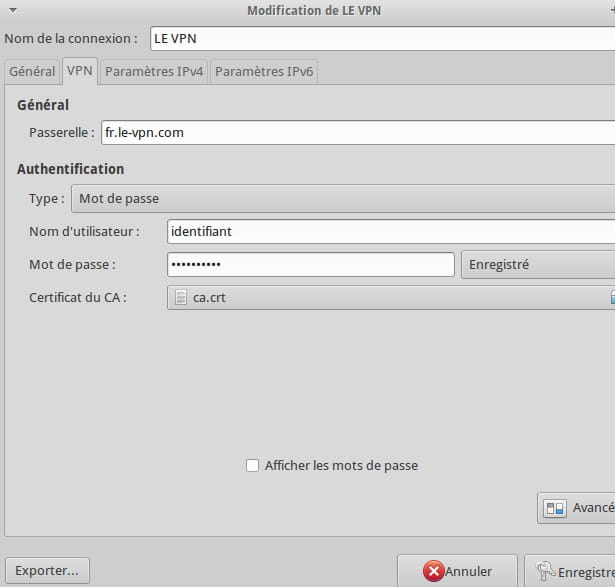Click the red Annuler cancel icon
The height and width of the screenshot is (587, 615).
click(x=433, y=571)
